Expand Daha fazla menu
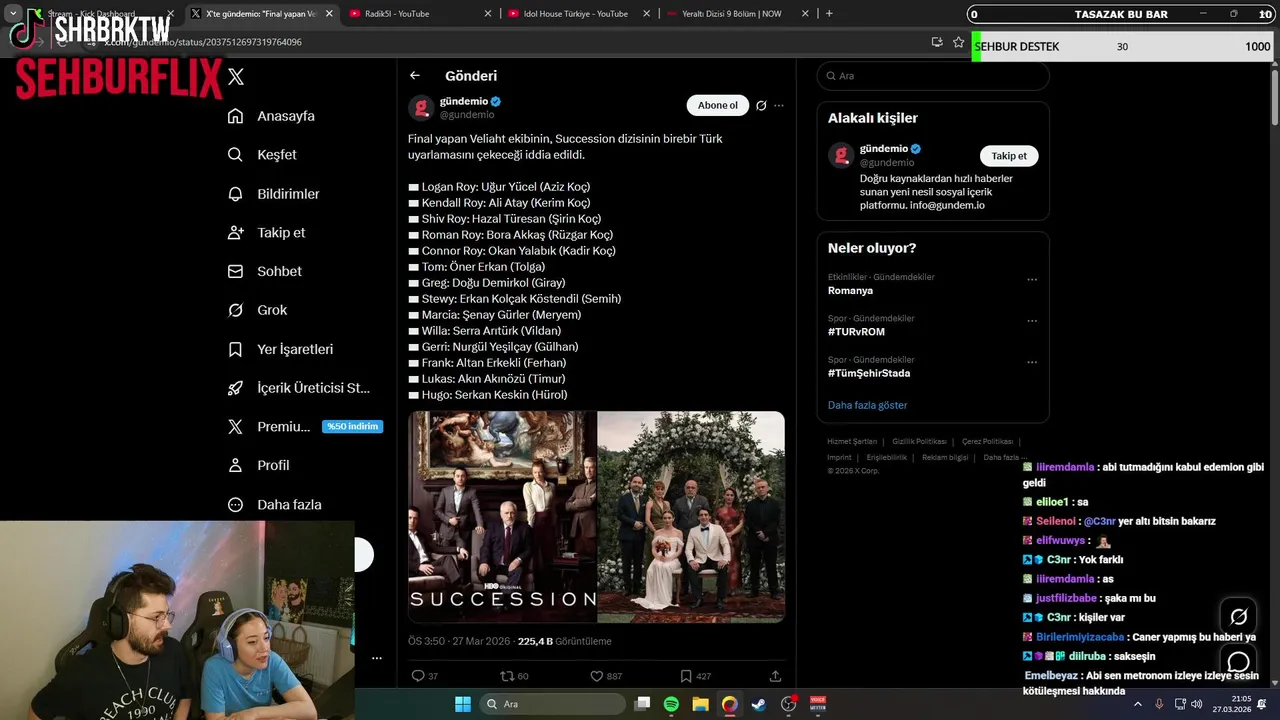This screenshot has height=720, width=1280. 275,505
